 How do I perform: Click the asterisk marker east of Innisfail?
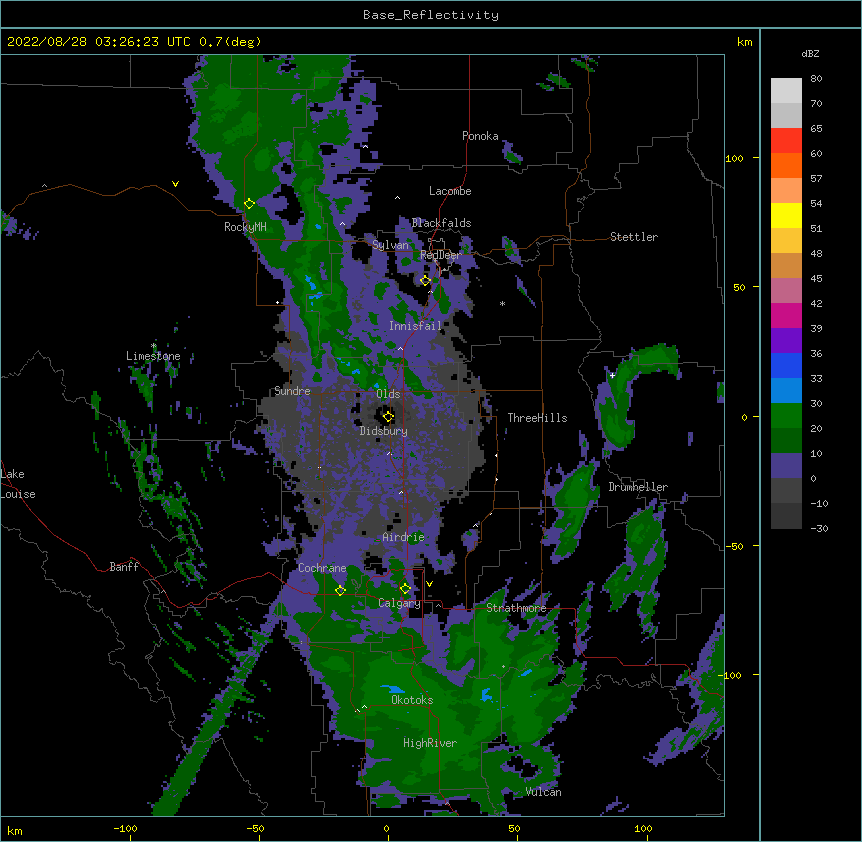(502, 303)
